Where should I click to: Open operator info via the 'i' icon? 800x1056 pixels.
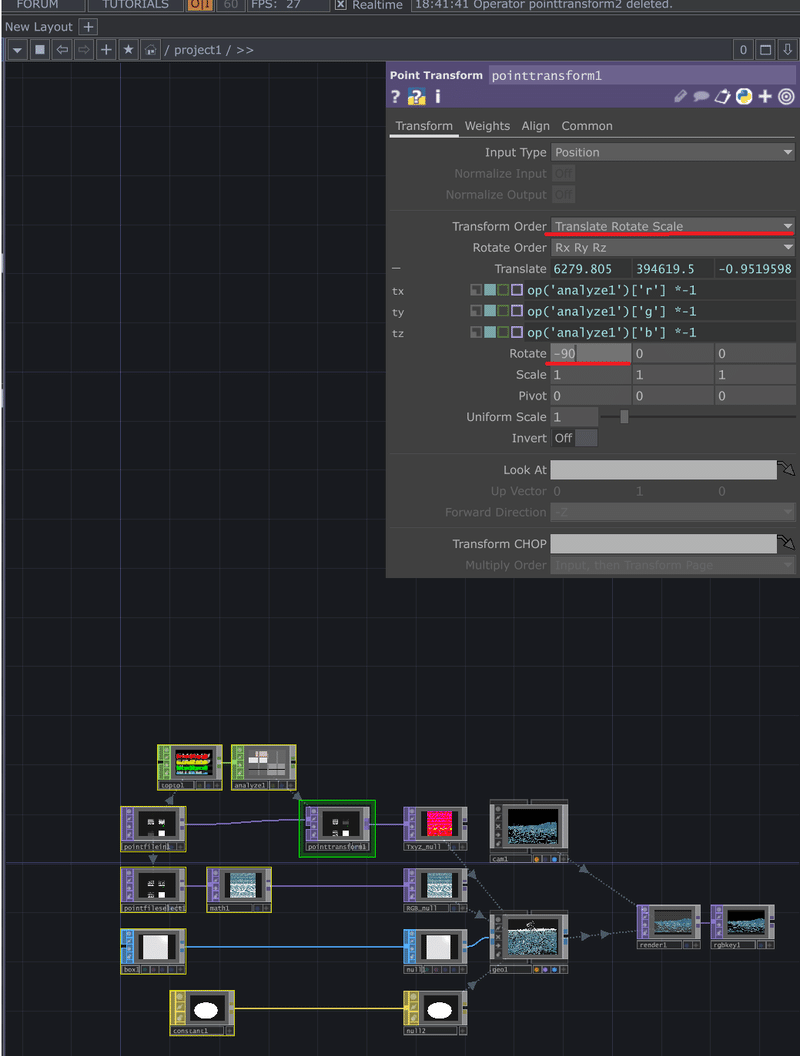coord(438,97)
